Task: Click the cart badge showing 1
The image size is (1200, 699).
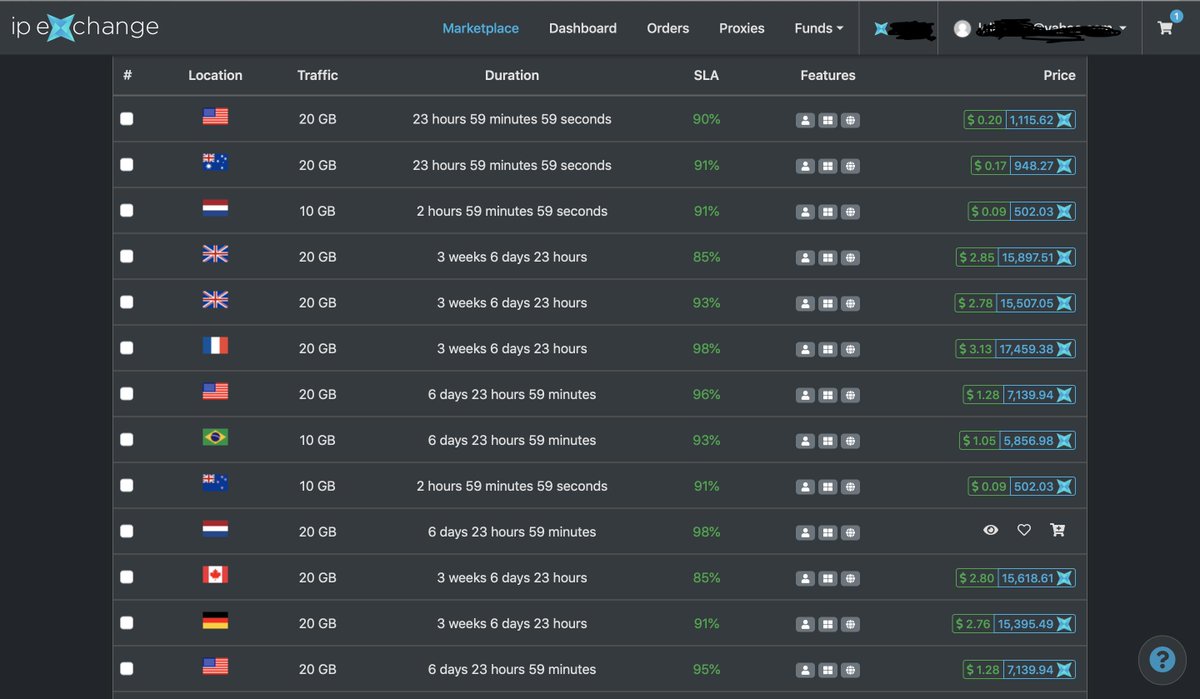Action: pos(1176,16)
